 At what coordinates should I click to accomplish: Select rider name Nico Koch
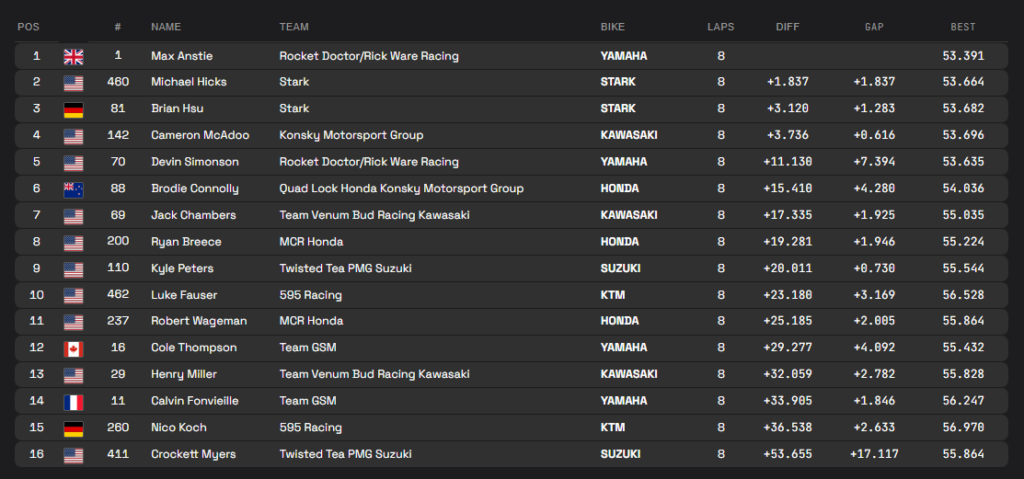pyautogui.click(x=178, y=427)
